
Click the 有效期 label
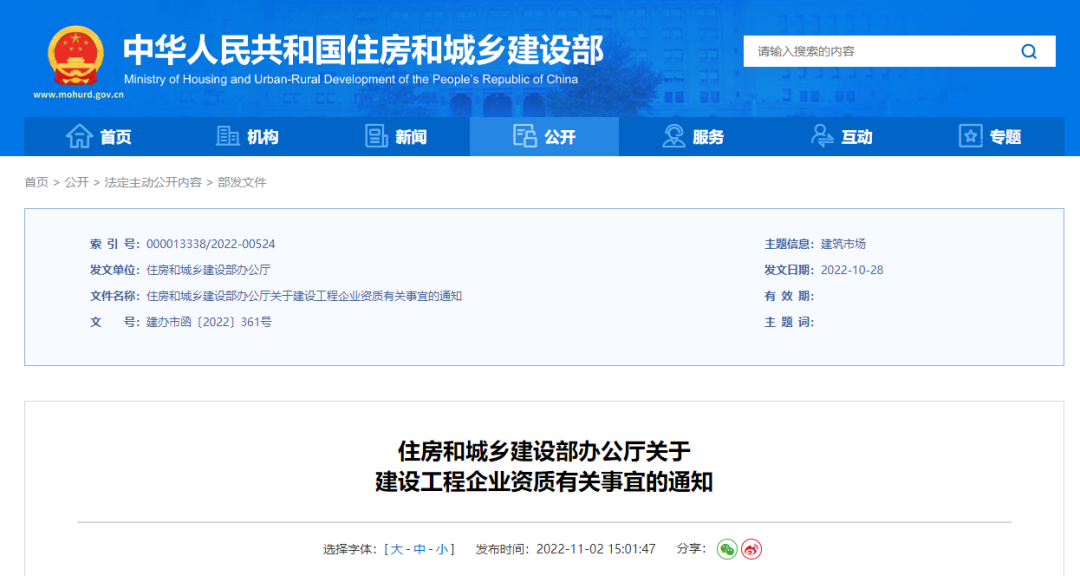tap(789, 296)
